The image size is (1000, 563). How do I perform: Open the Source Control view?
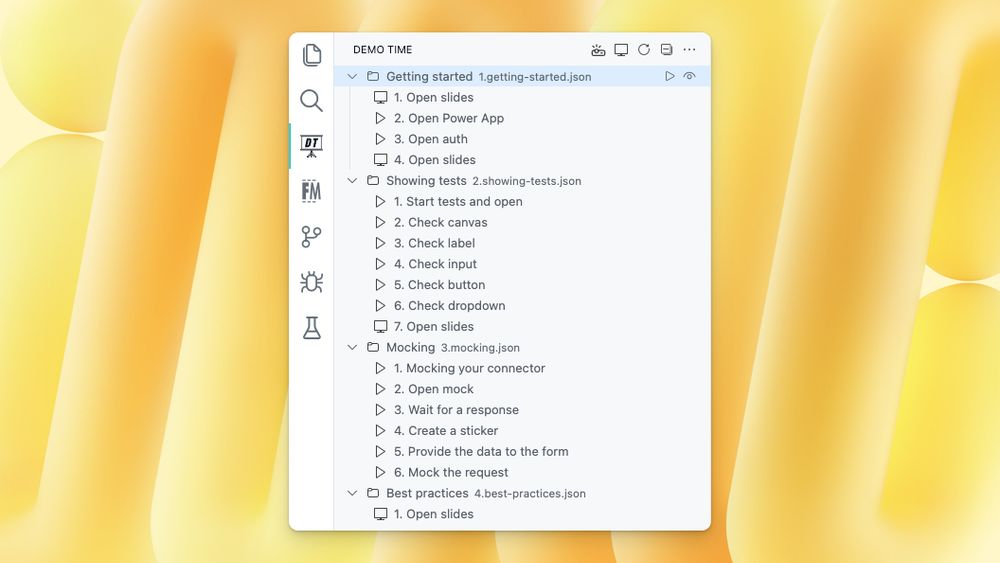point(311,237)
